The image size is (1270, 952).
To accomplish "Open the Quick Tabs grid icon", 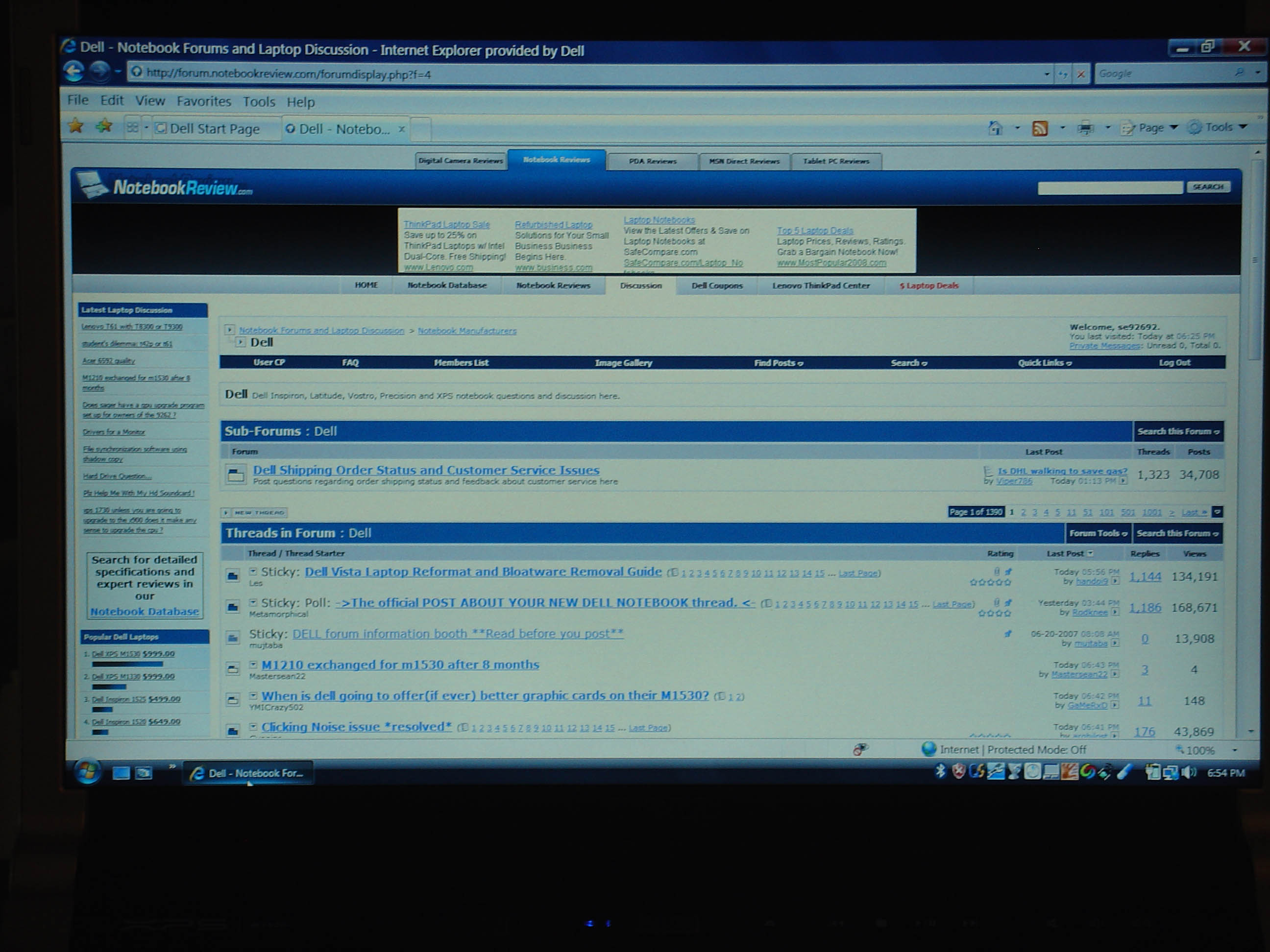I will (x=133, y=128).
